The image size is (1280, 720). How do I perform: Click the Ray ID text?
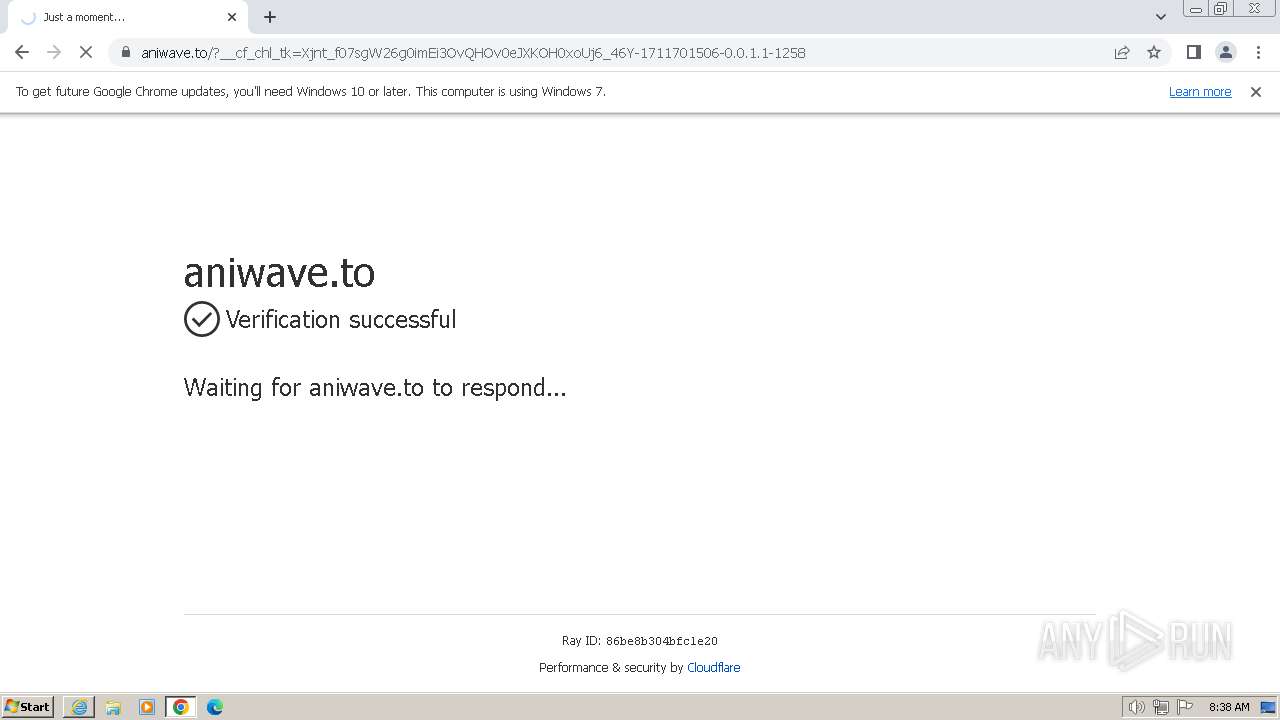640,641
